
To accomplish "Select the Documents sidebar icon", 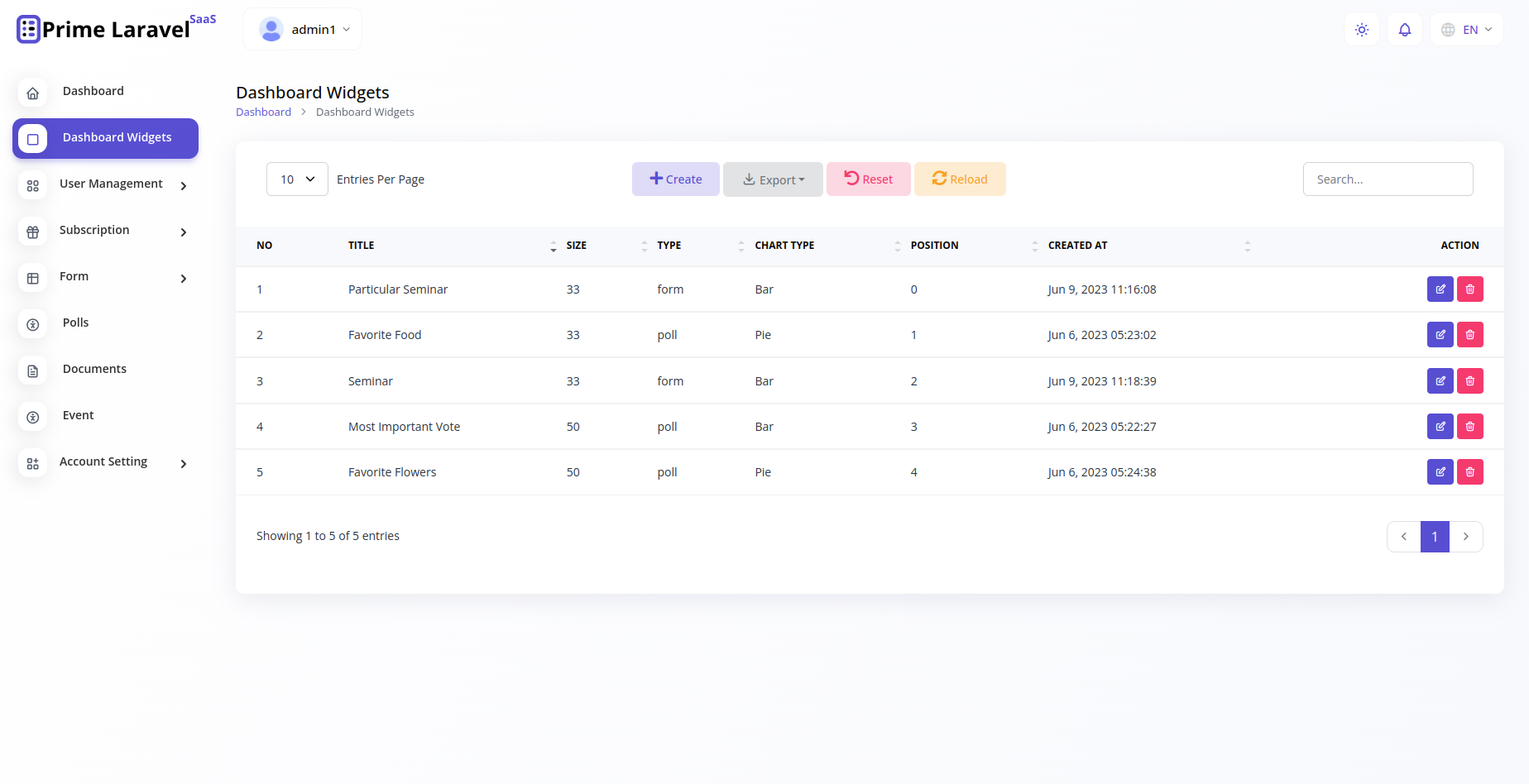I will click(x=32, y=370).
